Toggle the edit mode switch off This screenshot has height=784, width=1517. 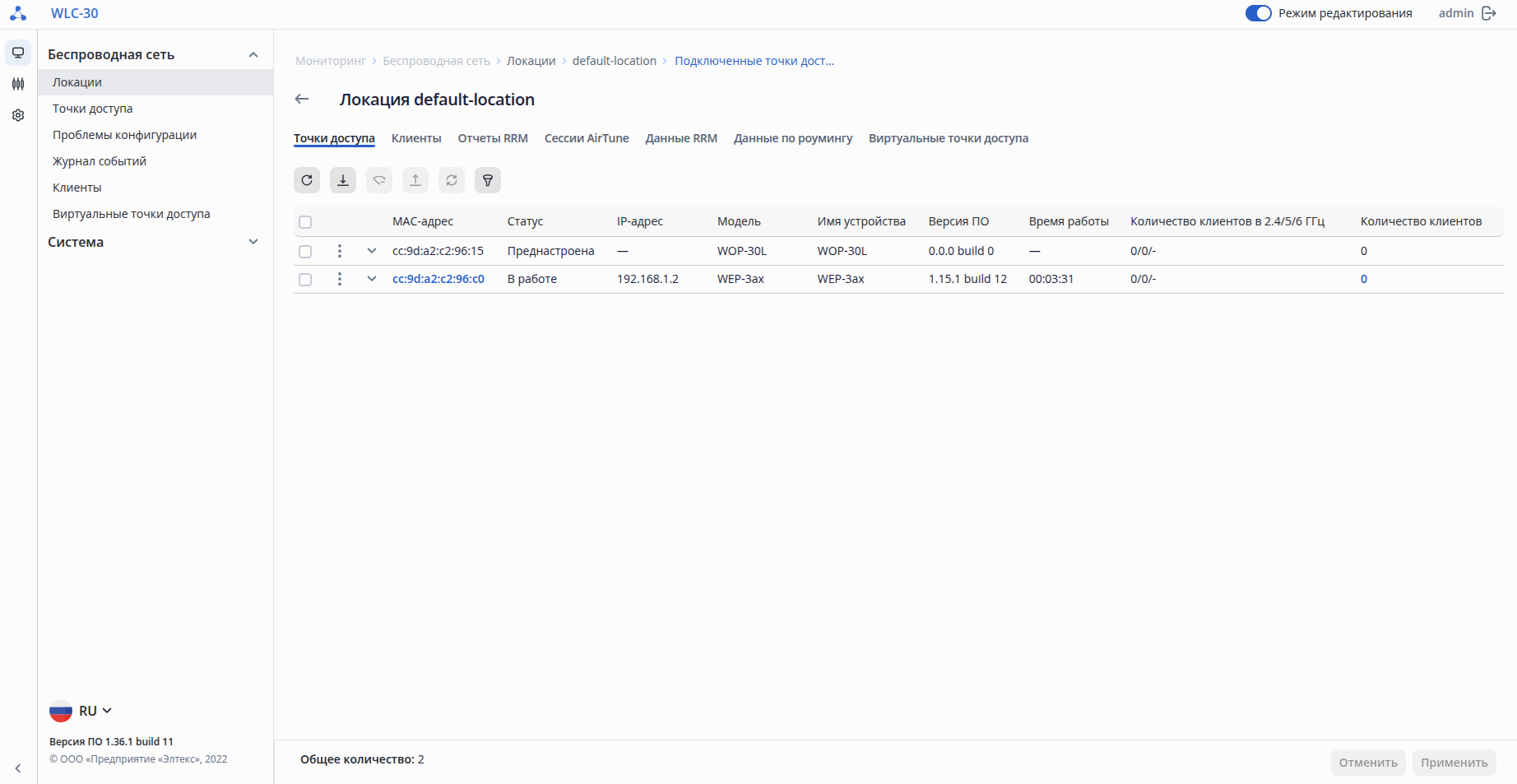[x=1258, y=13]
